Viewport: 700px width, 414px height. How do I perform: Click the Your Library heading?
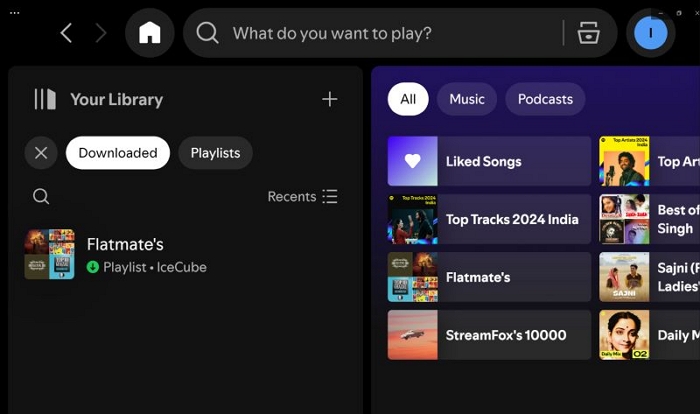(117, 99)
